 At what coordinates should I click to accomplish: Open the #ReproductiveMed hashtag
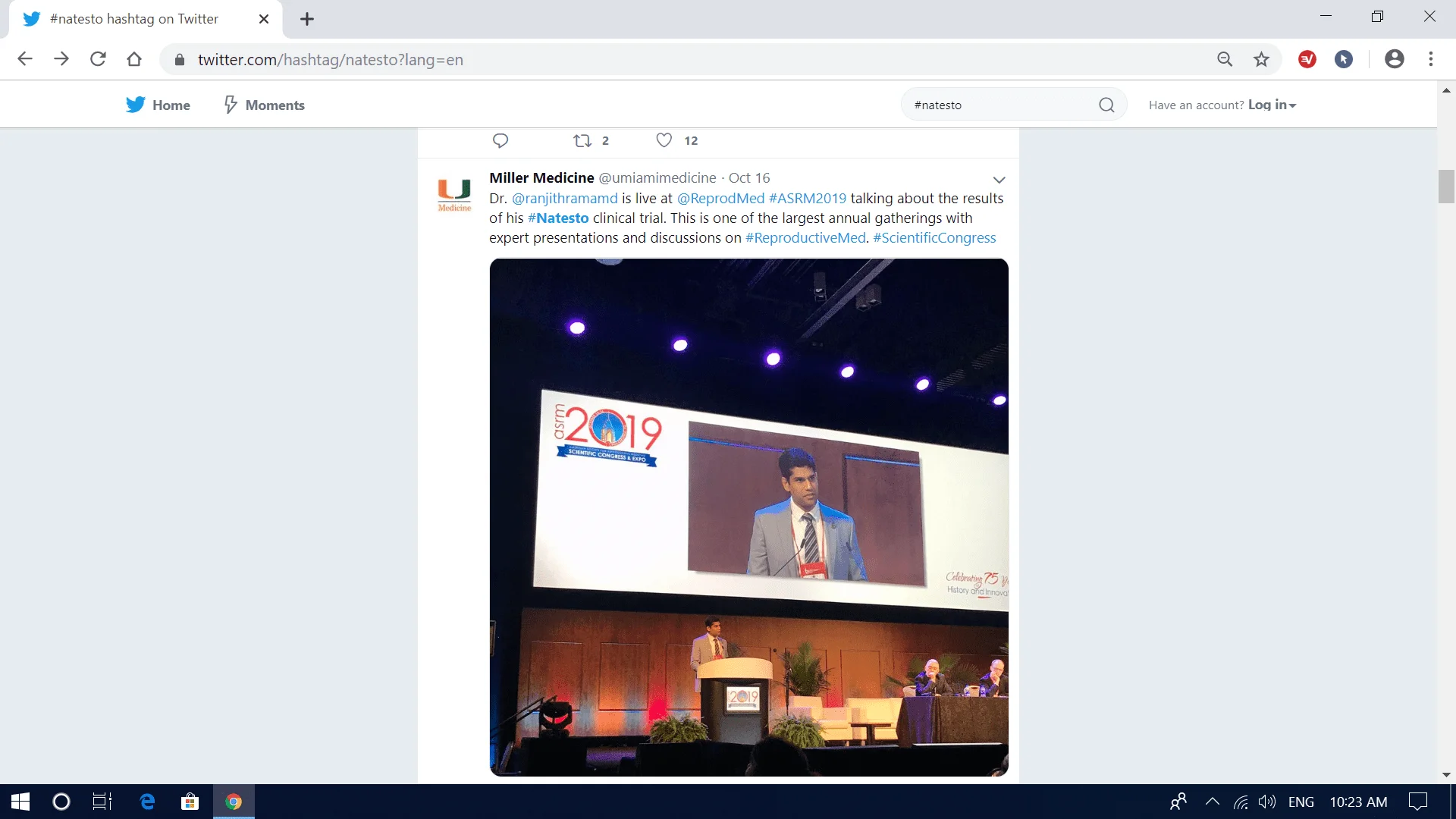[x=805, y=237]
